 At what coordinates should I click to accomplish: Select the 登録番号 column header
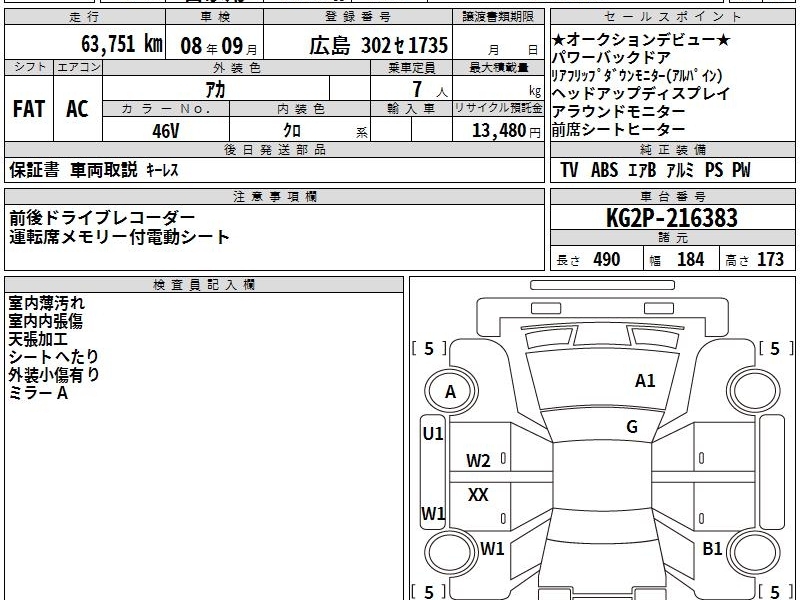coord(358,17)
